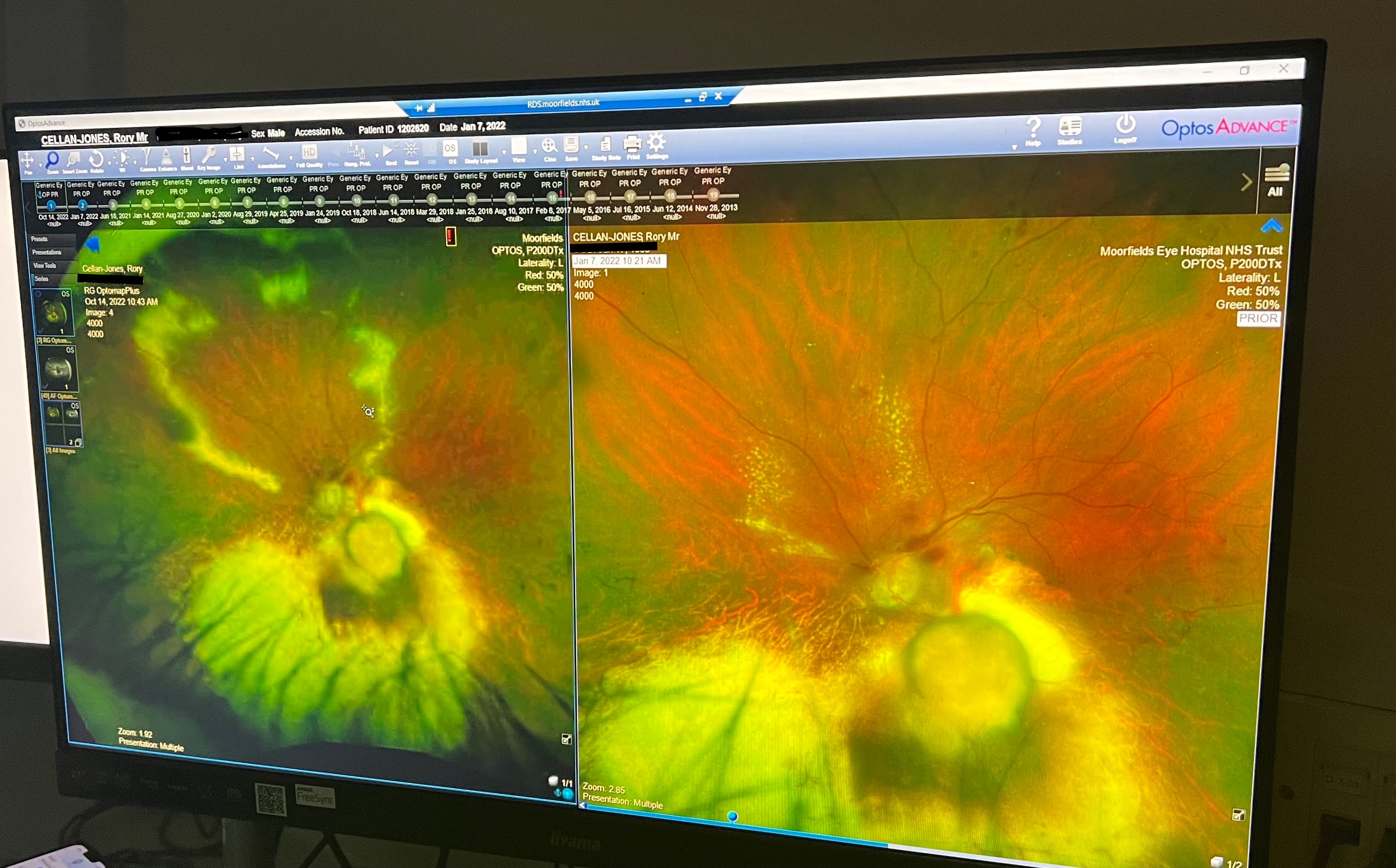1396x868 pixels.
Task: Click the red exclamation alert icon
Action: 451,237
